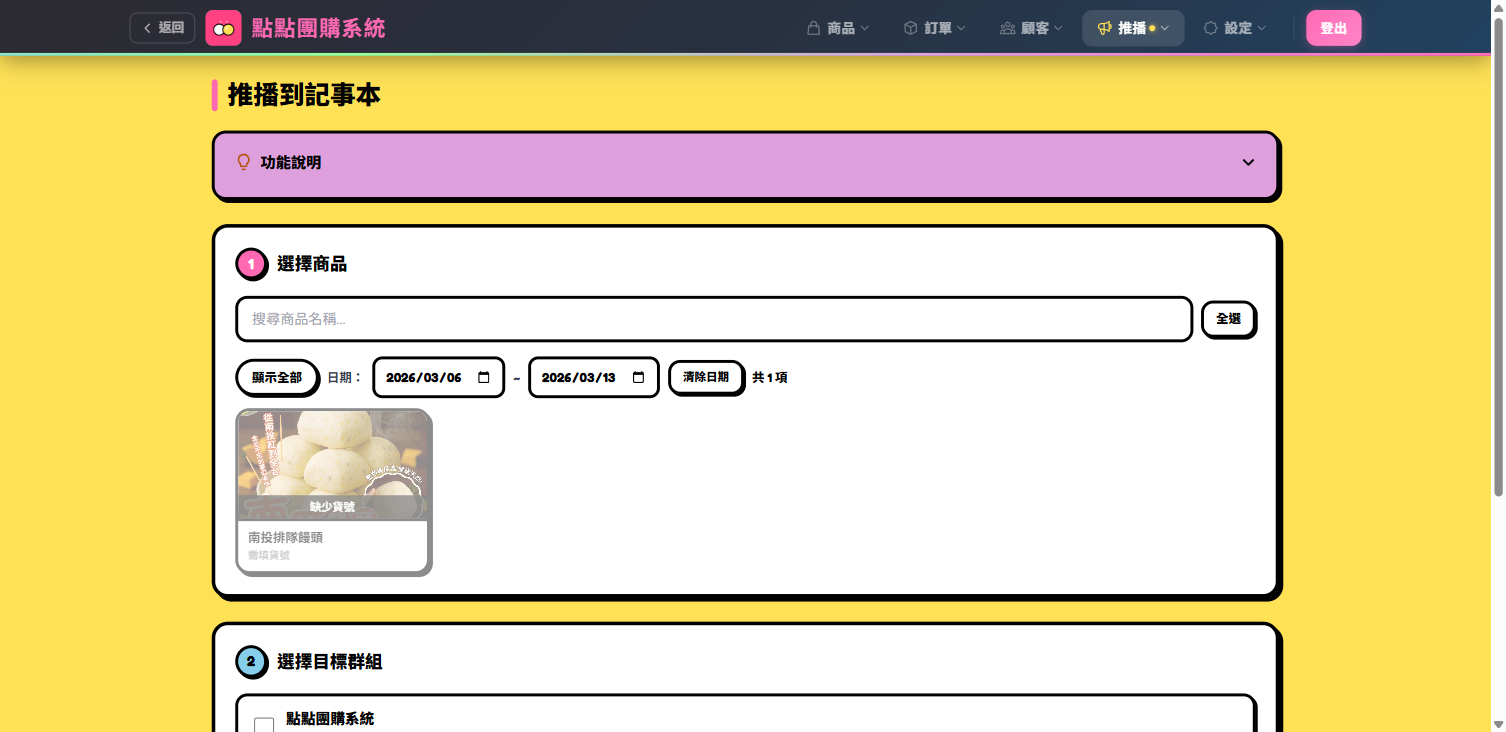Click the megaphone icon in 推播 menu
Viewport: 1506px width, 732px height.
[x=1104, y=28]
